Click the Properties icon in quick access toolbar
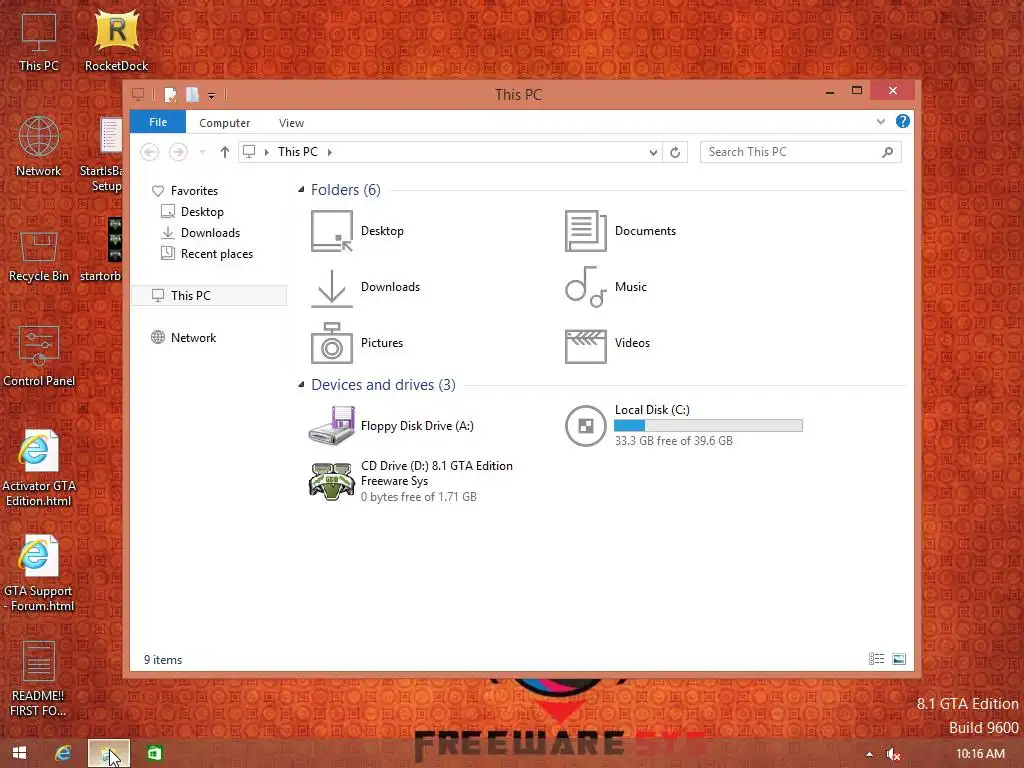 (170, 95)
